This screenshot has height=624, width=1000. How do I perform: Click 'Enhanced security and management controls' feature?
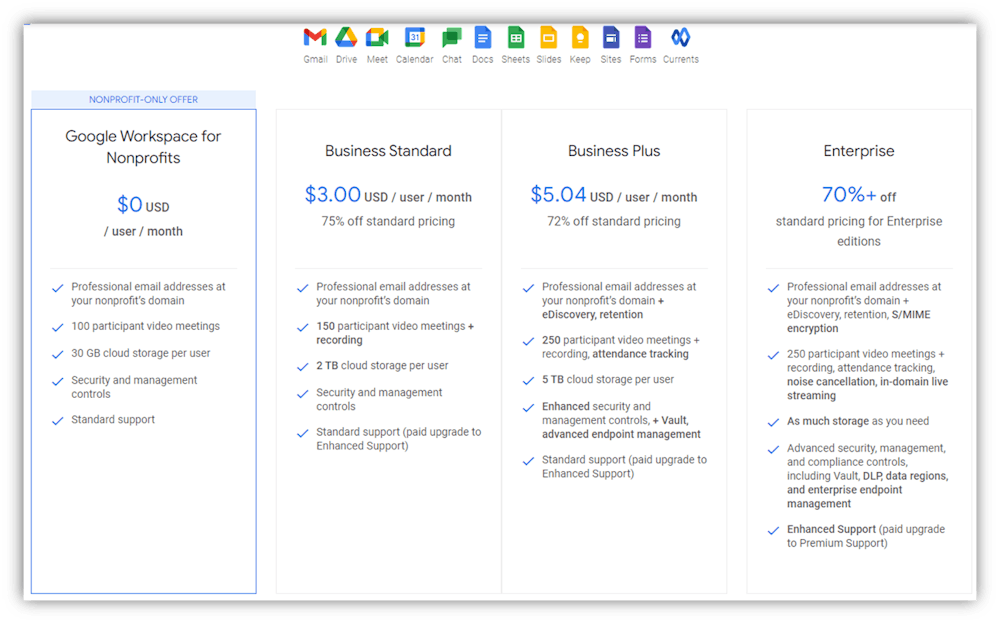[621, 420]
